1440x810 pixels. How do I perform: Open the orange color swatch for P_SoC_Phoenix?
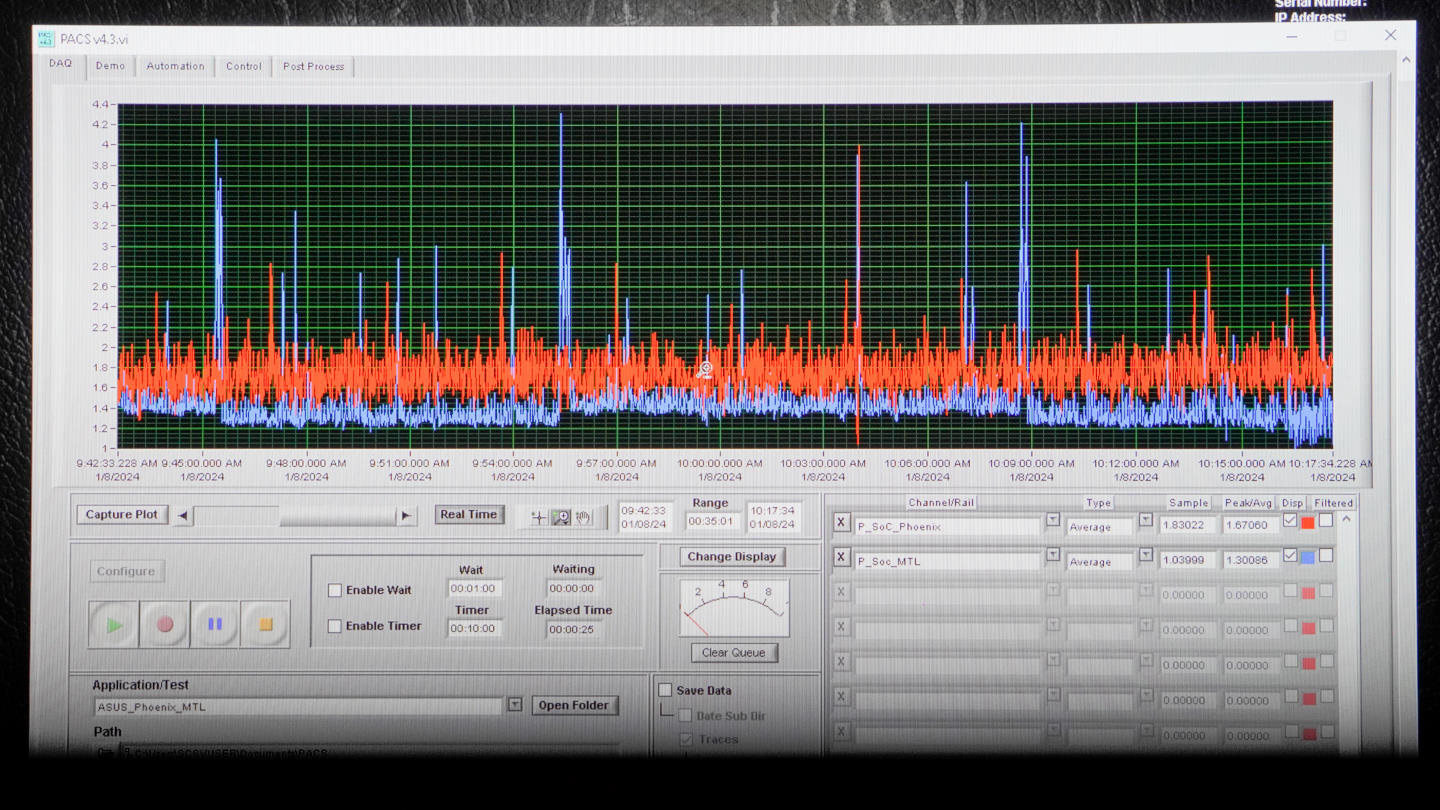(1307, 523)
